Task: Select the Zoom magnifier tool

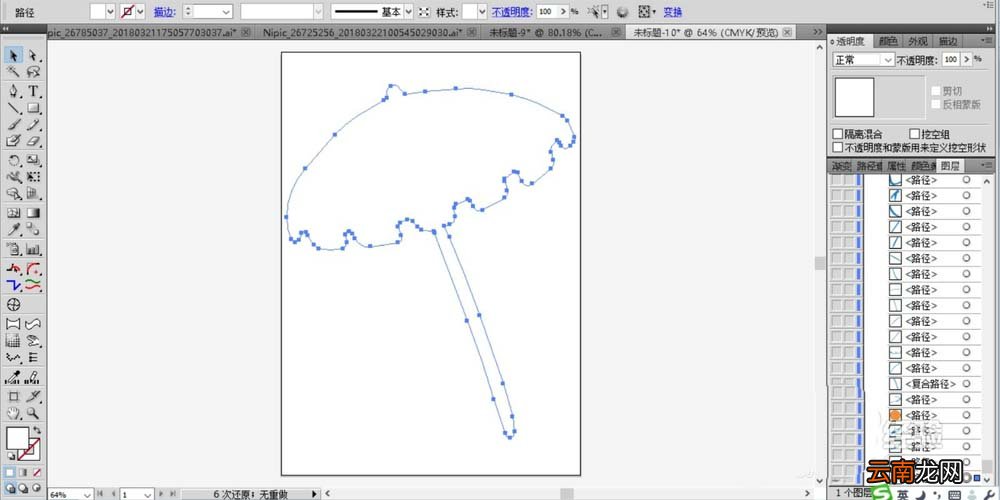Action: 33,413
